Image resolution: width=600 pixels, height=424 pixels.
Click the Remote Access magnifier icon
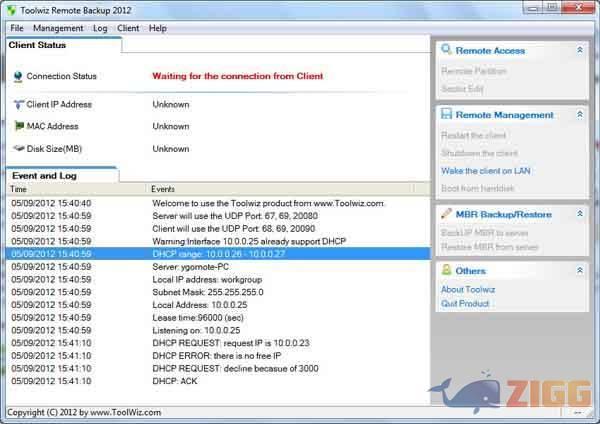446,49
